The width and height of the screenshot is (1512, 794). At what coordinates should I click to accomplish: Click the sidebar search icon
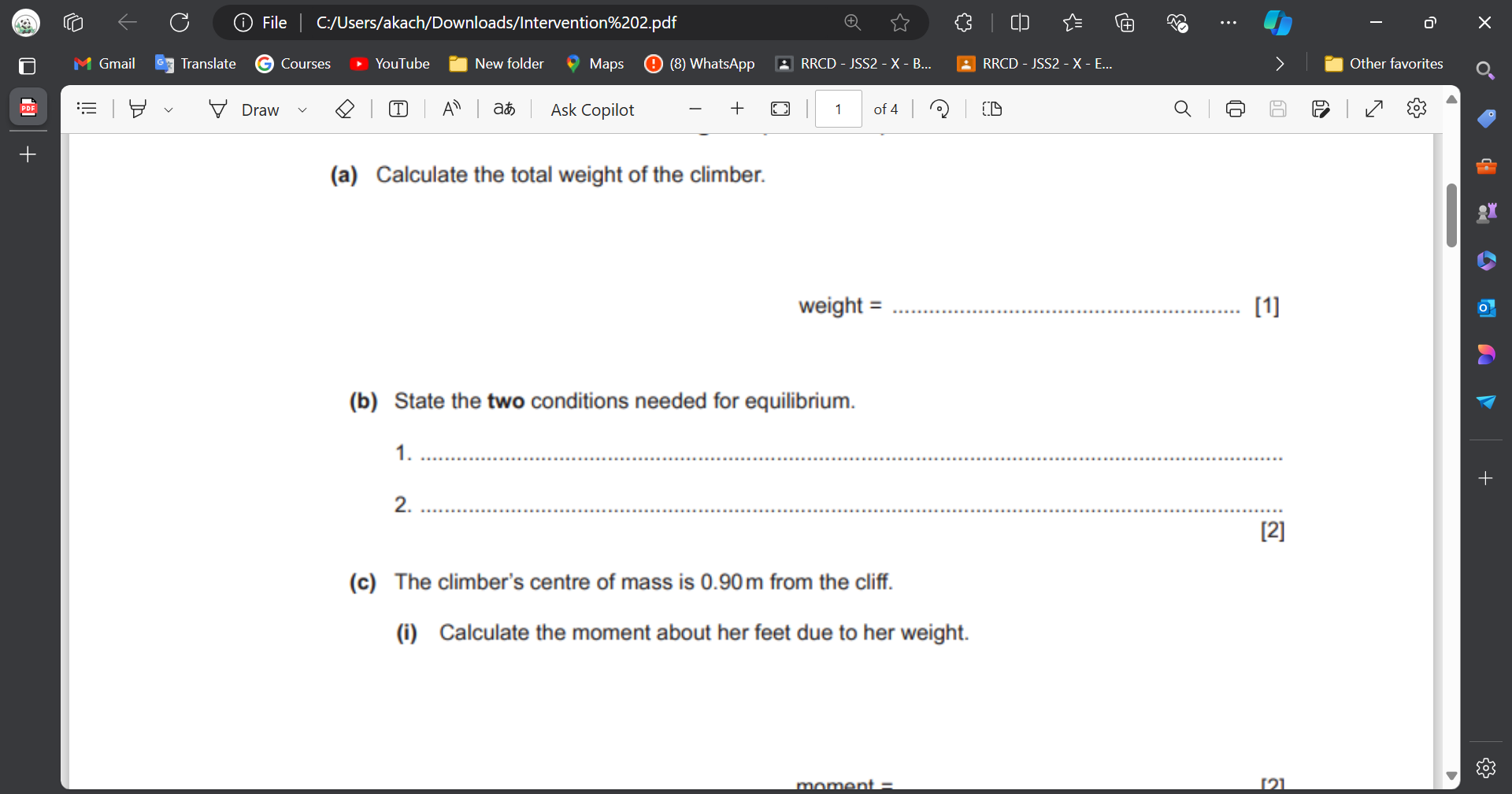tap(1486, 71)
